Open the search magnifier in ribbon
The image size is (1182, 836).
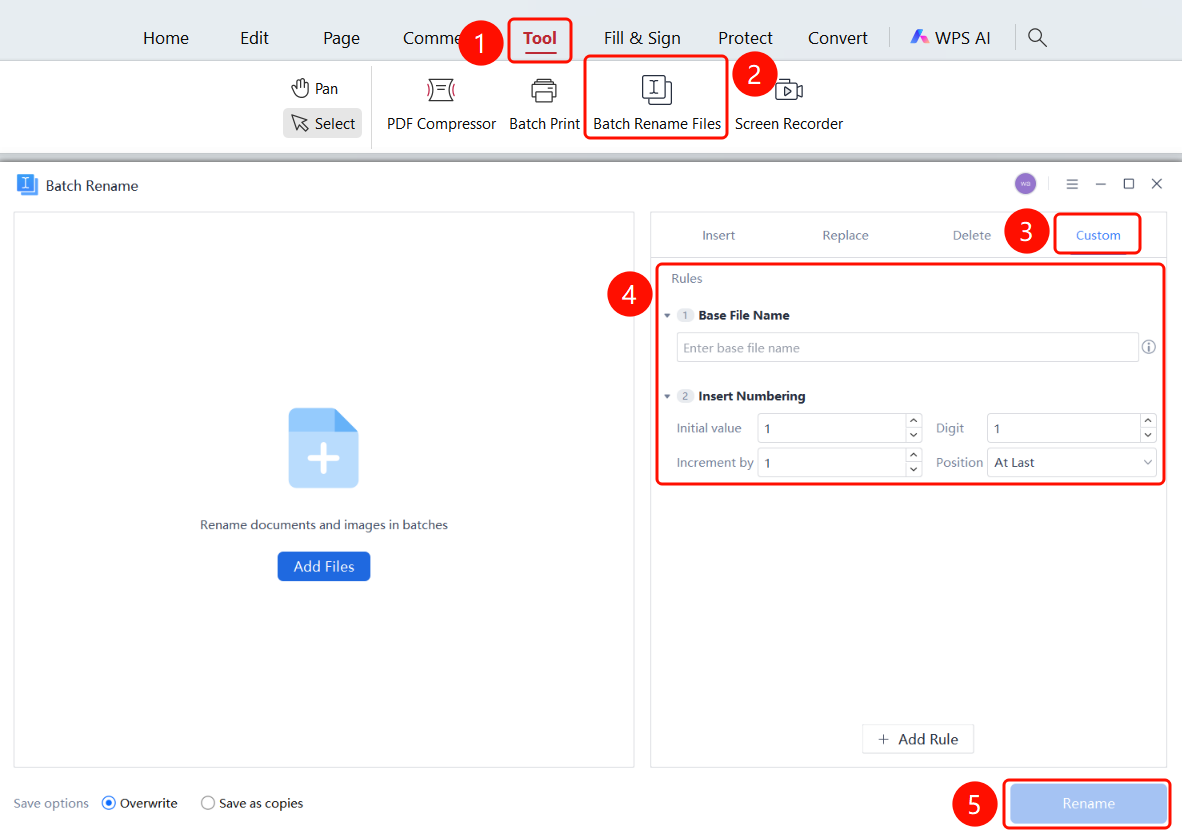(1037, 38)
